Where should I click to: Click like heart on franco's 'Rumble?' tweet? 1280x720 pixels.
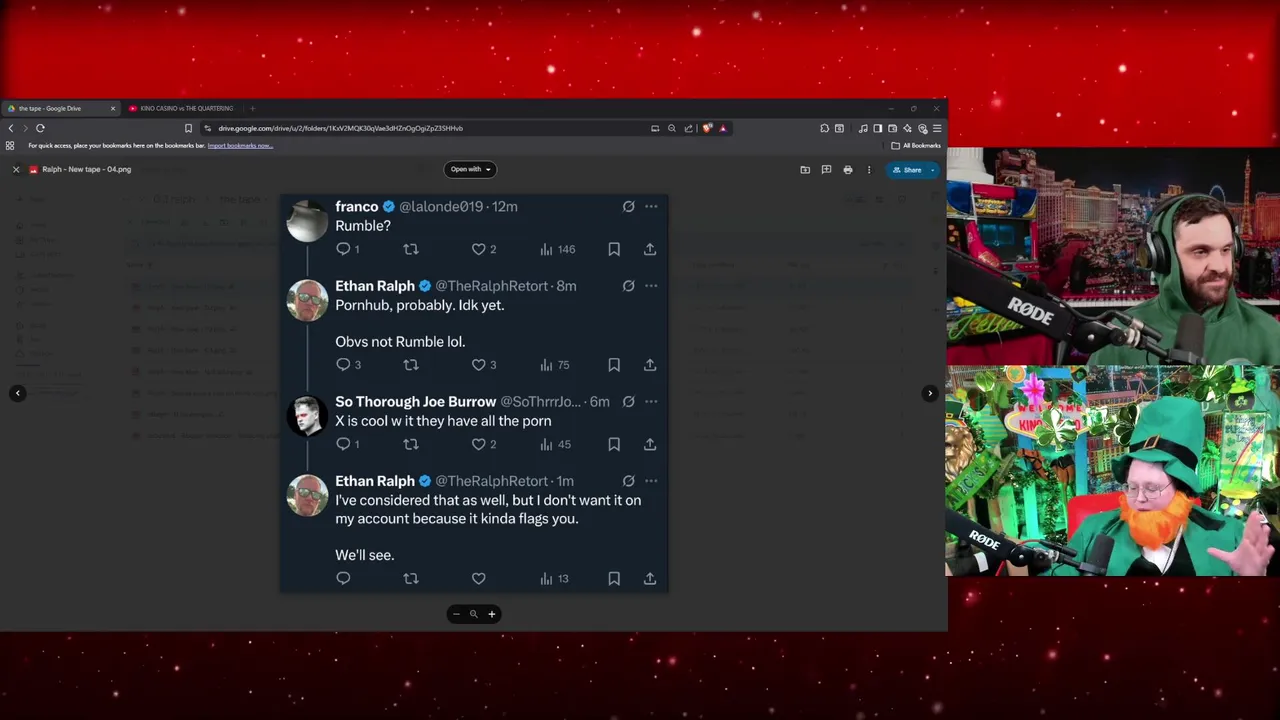pyautogui.click(x=478, y=249)
